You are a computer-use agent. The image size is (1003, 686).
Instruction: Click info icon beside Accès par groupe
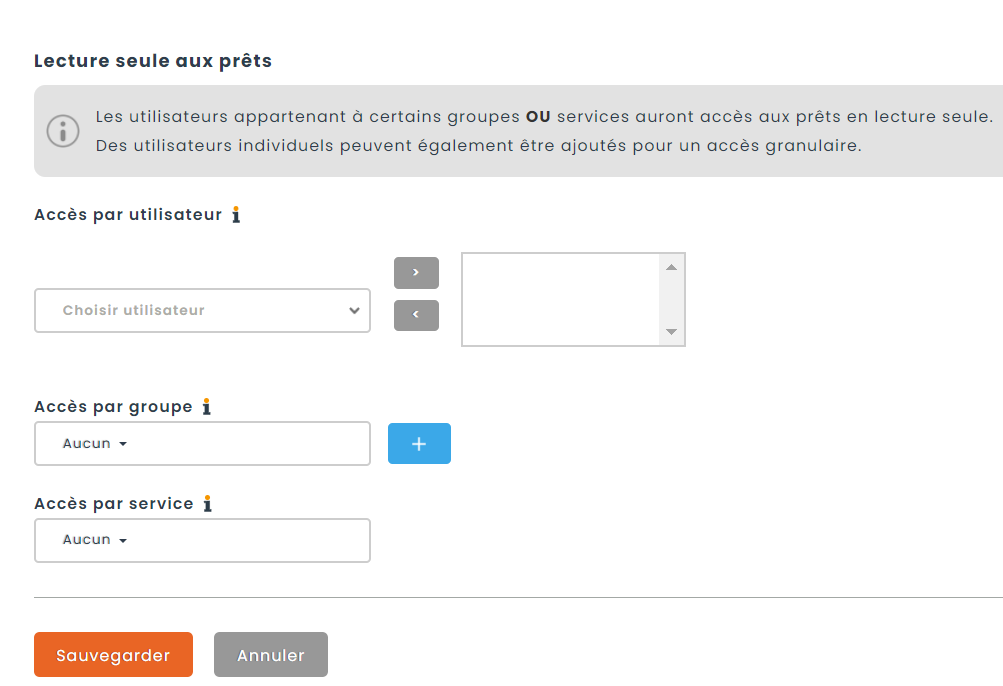click(x=206, y=407)
